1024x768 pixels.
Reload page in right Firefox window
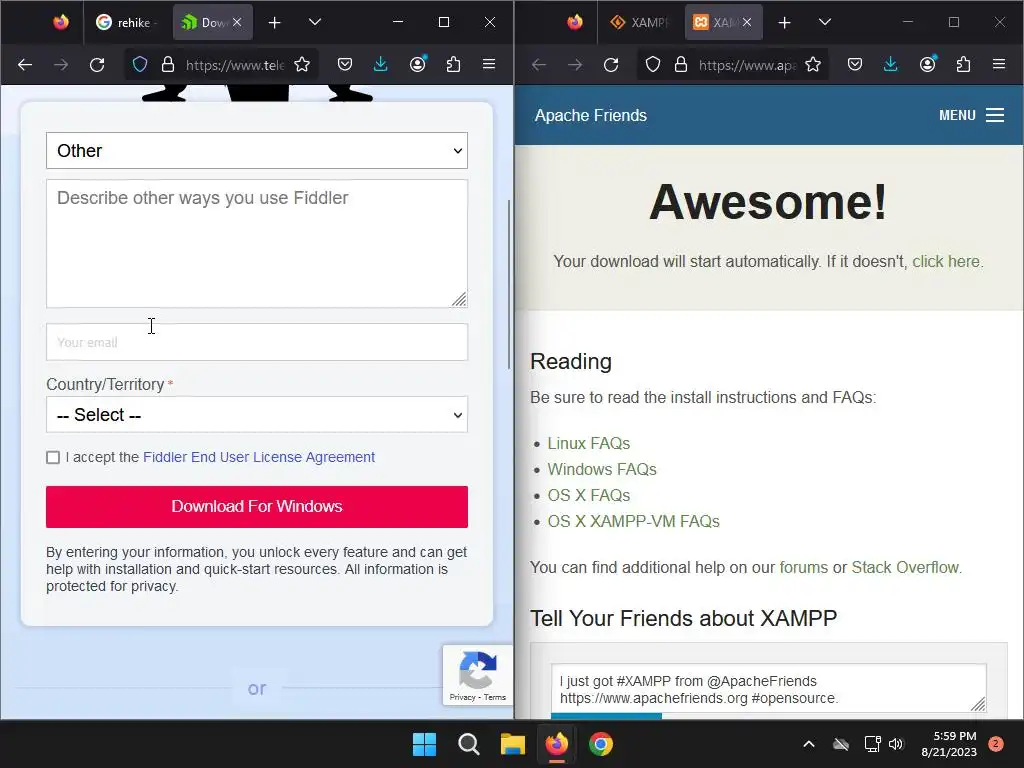[611, 65]
